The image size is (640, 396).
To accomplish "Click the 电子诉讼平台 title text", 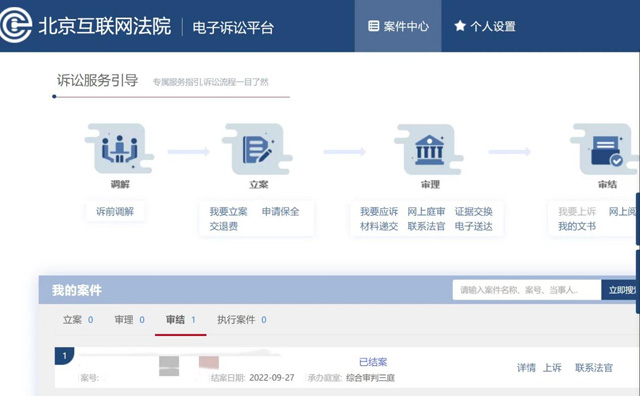I will click(233, 27).
